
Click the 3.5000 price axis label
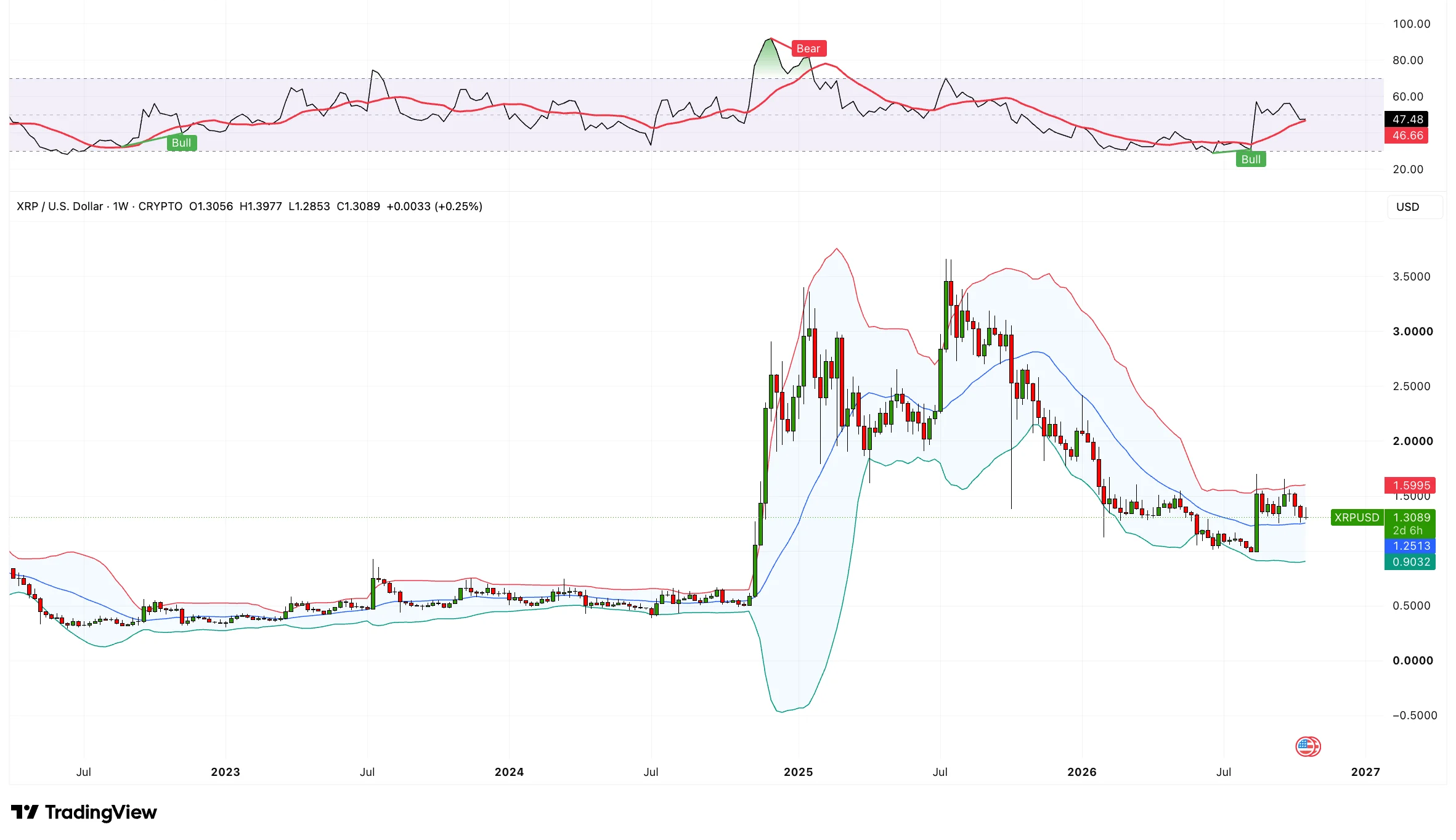click(1412, 277)
